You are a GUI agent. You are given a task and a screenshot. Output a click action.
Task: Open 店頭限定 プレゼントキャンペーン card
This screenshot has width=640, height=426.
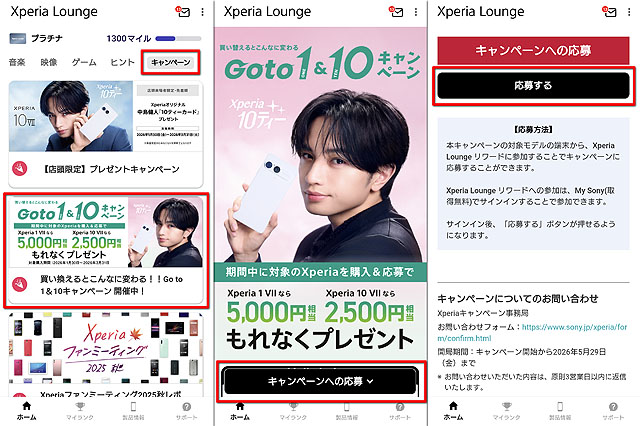[106, 133]
